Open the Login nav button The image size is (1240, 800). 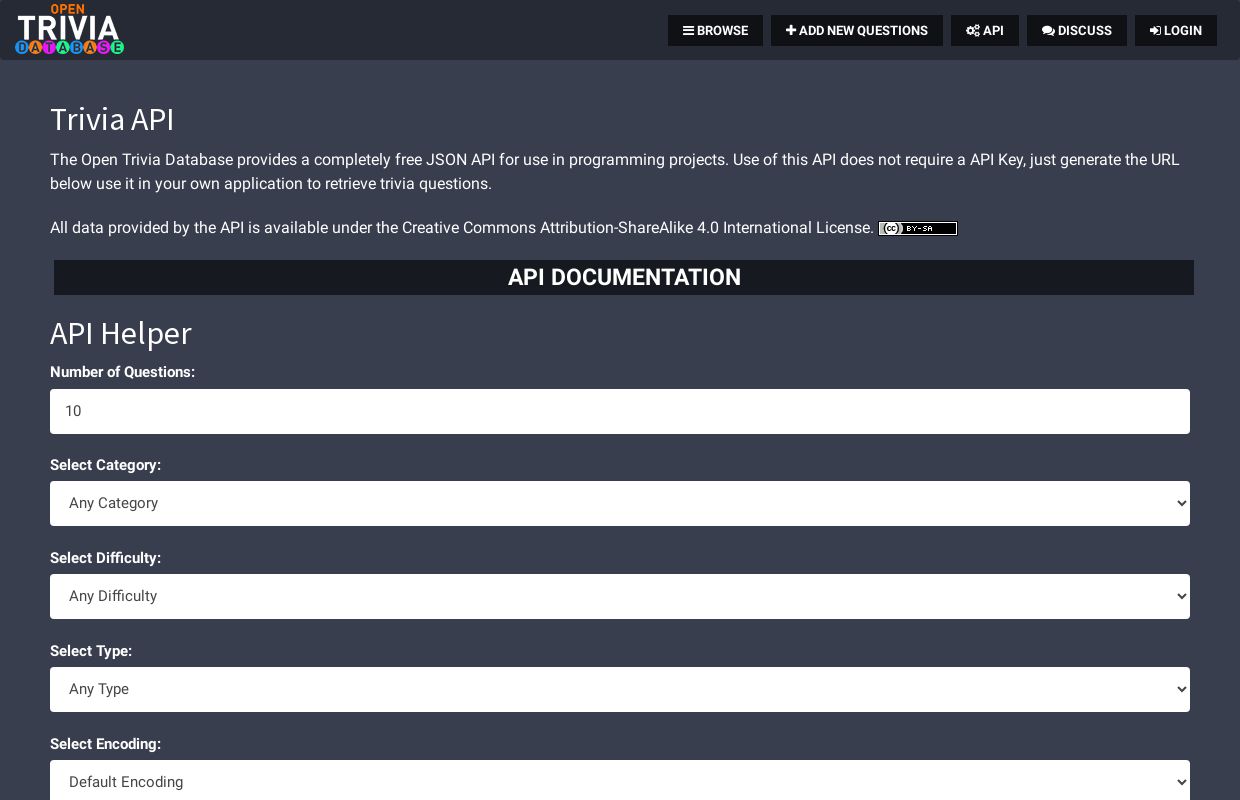1176,30
